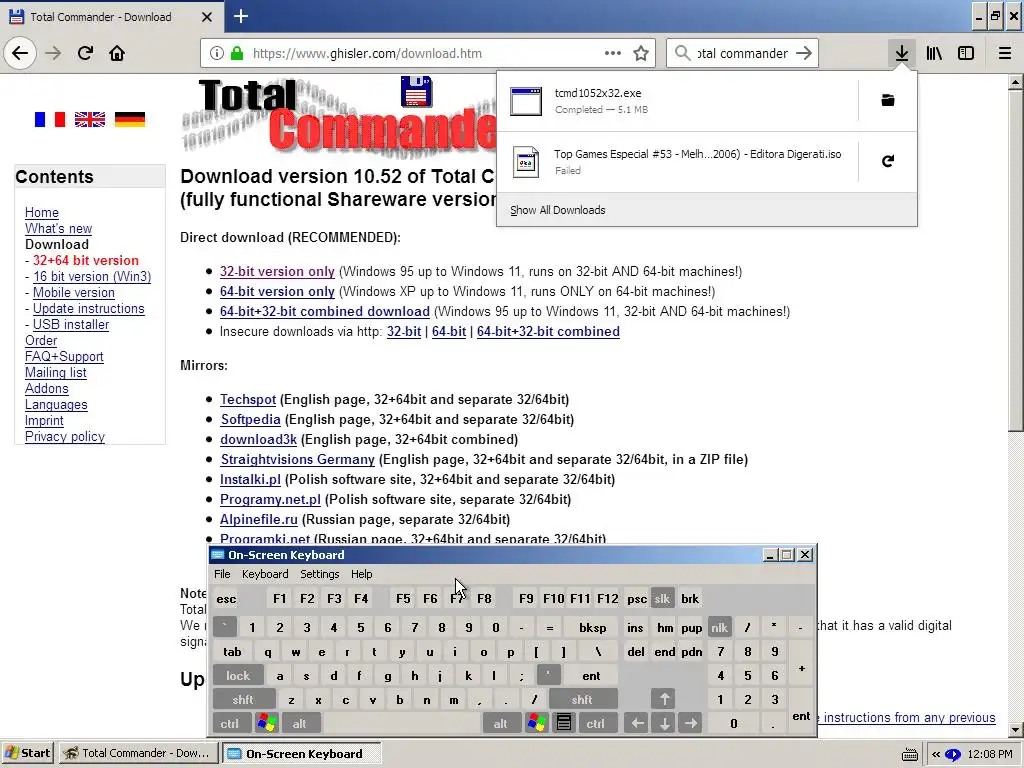Open the Help menu of On-Screen Keyboard
The image size is (1024, 768).
click(x=361, y=574)
